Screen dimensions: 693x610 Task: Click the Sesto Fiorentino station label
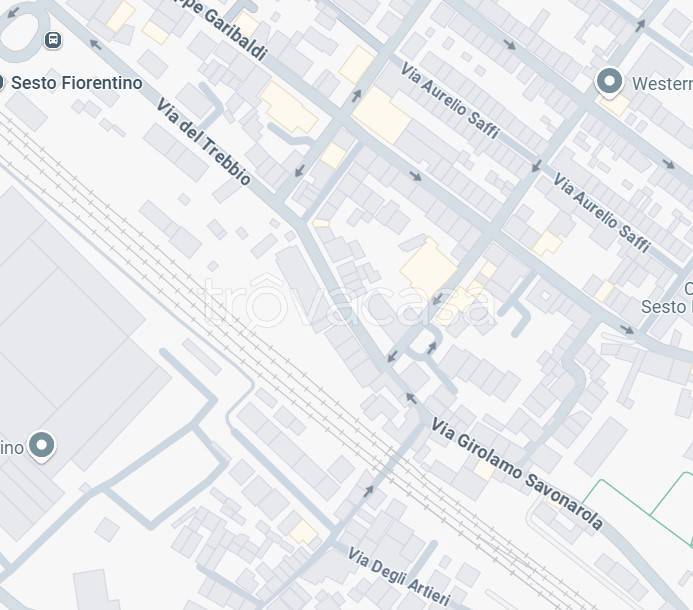point(77,83)
